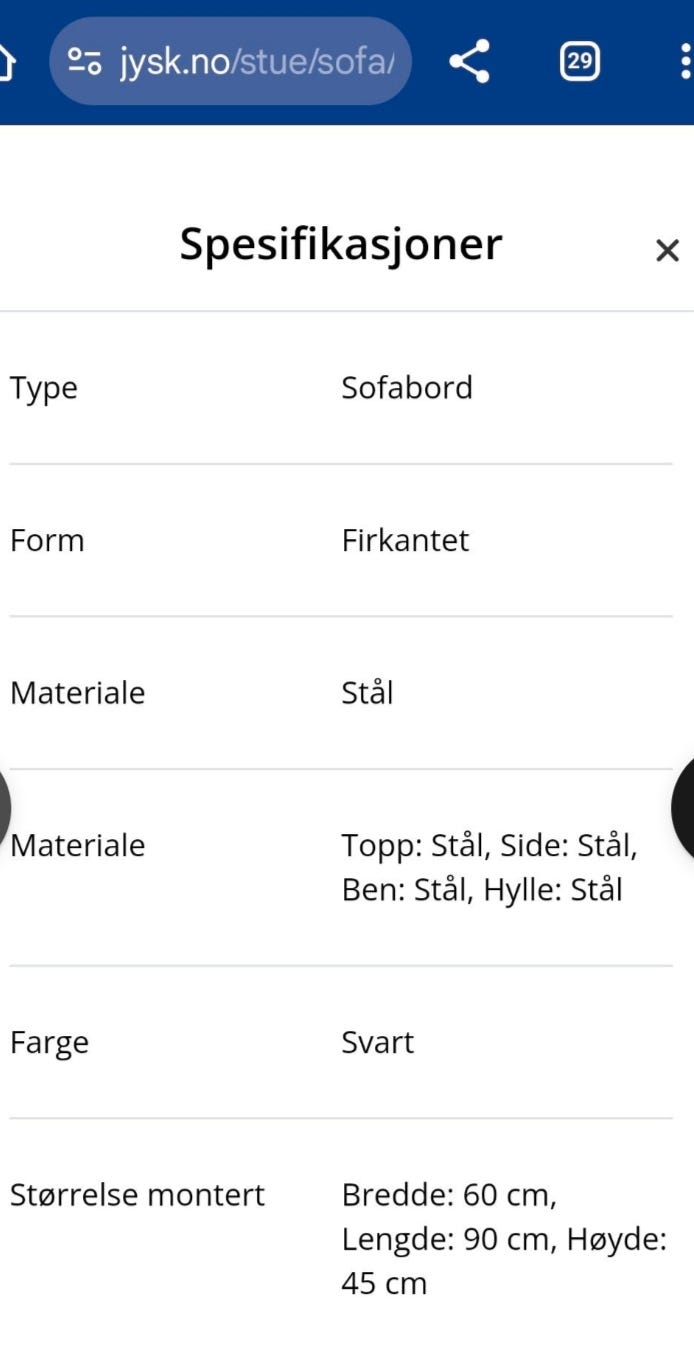Viewport: 694px width, 1348px height.
Task: Tap the dark round button on right edge
Action: pos(685,808)
